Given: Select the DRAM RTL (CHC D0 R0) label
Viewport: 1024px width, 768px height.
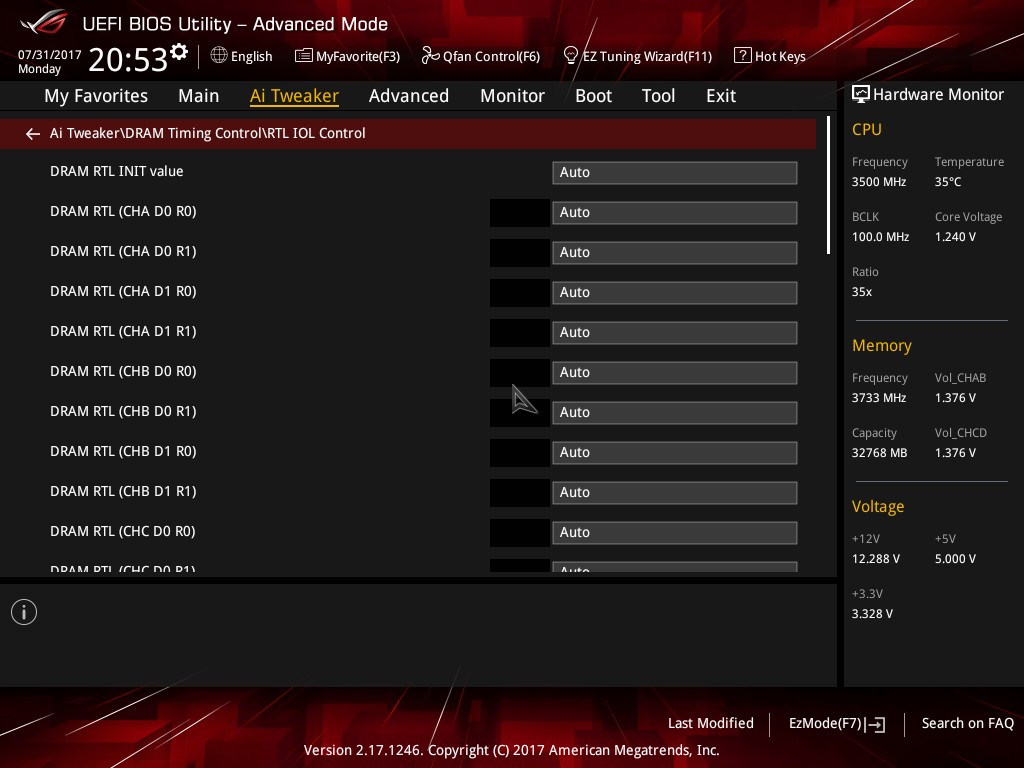Looking at the screenshot, I should click(x=123, y=532).
